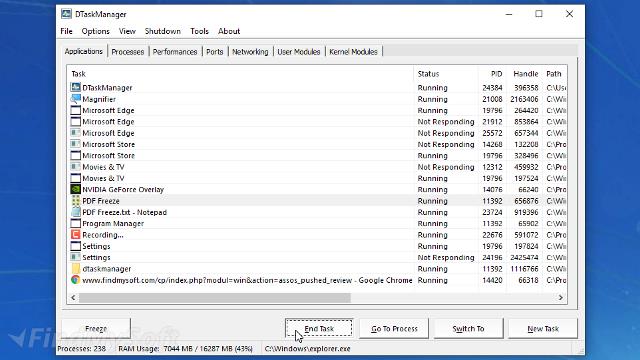Click the Magnifier app icon
Screen dimensions: 640x360
(x=76, y=99)
